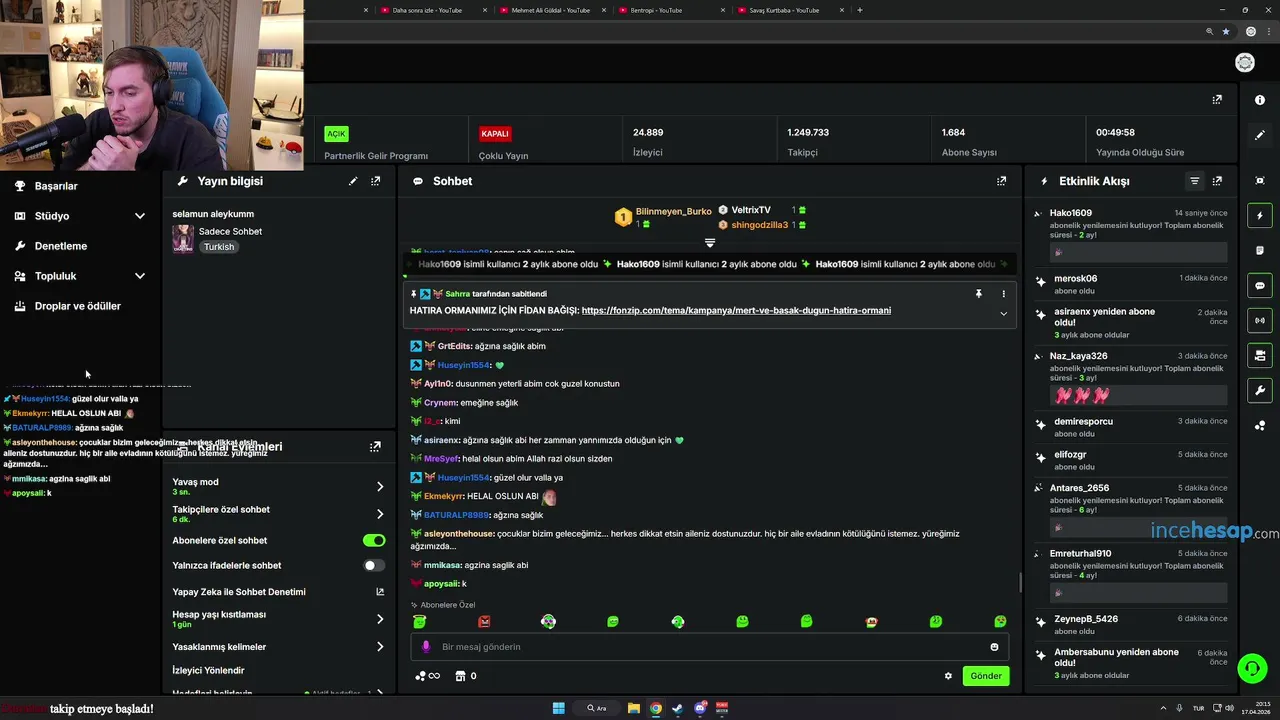1280x720 pixels.
Task: Open pinned message three-dot menu
Action: click(x=1003, y=294)
